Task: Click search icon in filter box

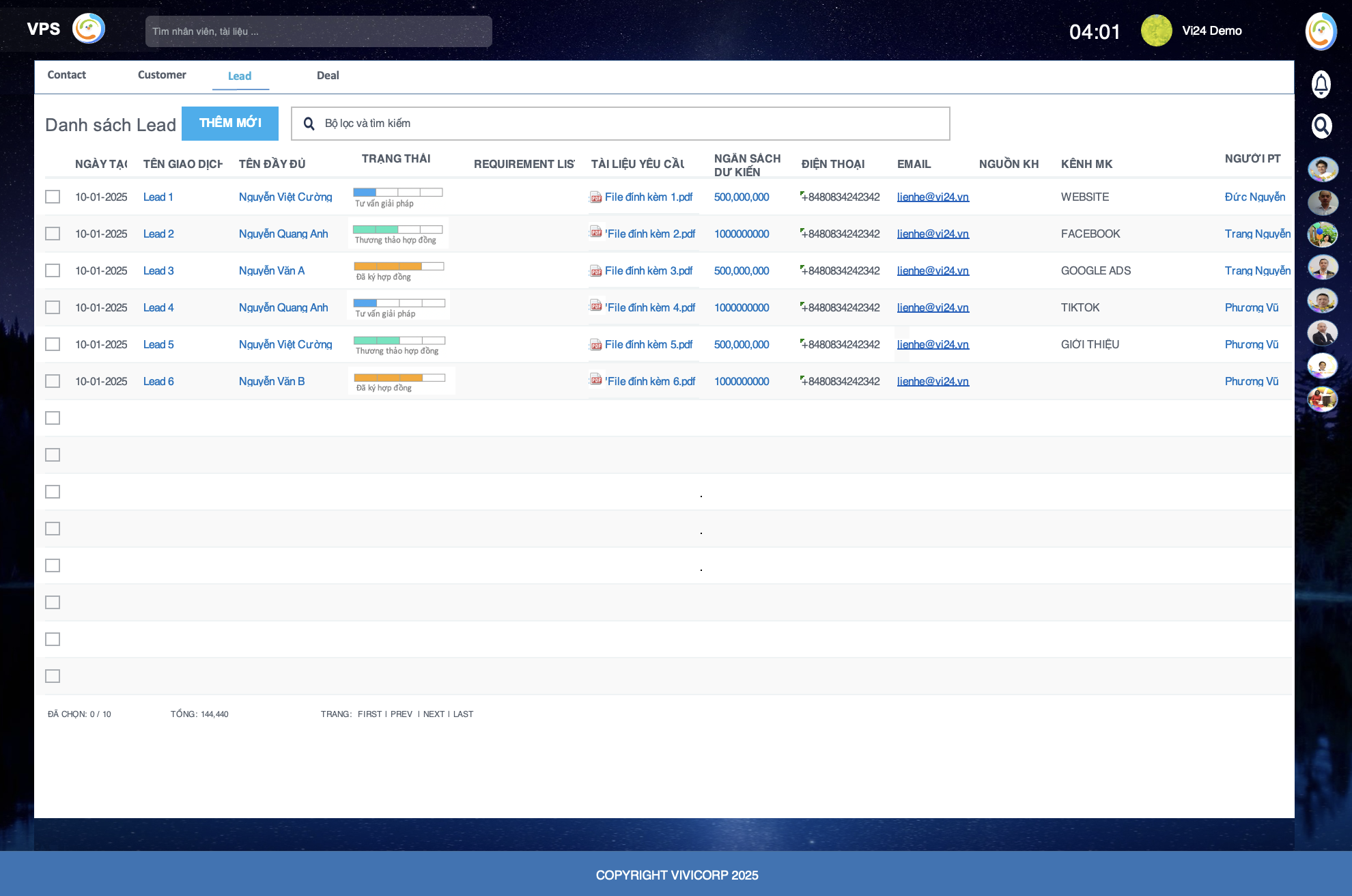Action: point(309,124)
